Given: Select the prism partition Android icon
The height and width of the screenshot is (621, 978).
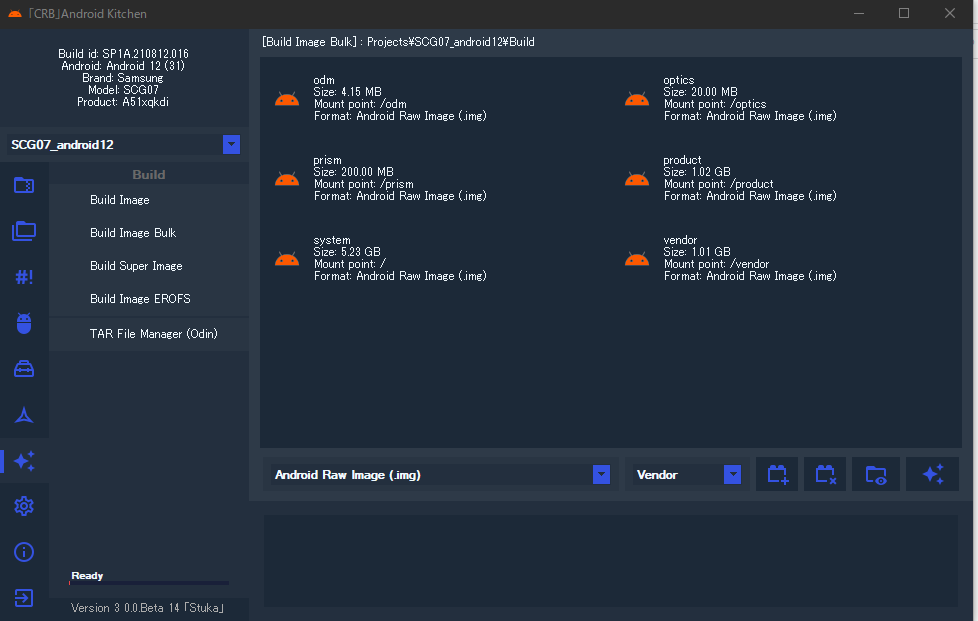Looking at the screenshot, I should (287, 179).
